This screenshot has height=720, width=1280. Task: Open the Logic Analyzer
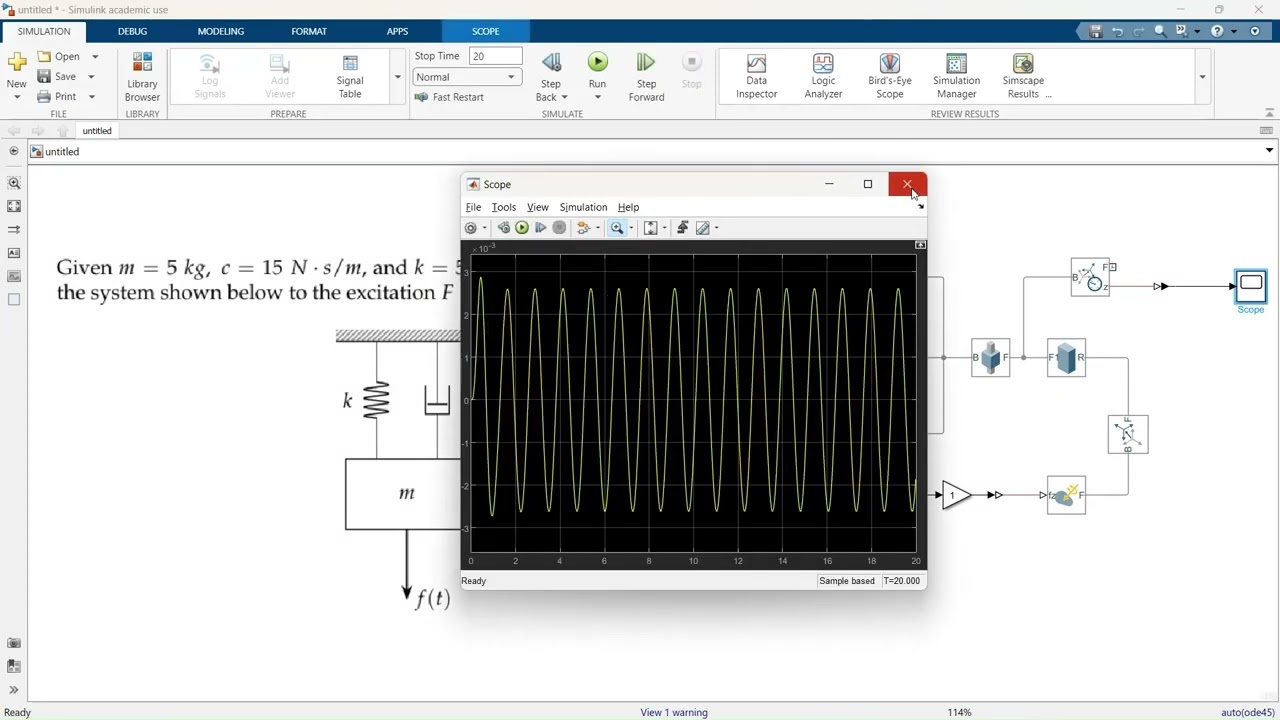pos(823,77)
